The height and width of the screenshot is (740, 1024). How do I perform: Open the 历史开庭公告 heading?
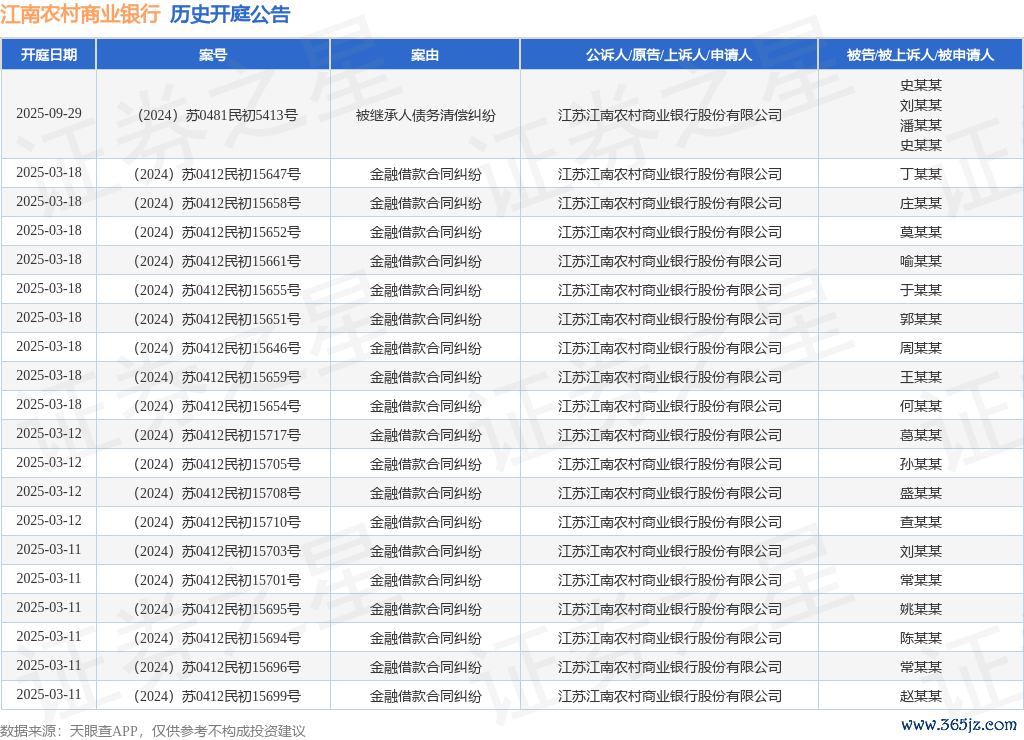coord(230,15)
